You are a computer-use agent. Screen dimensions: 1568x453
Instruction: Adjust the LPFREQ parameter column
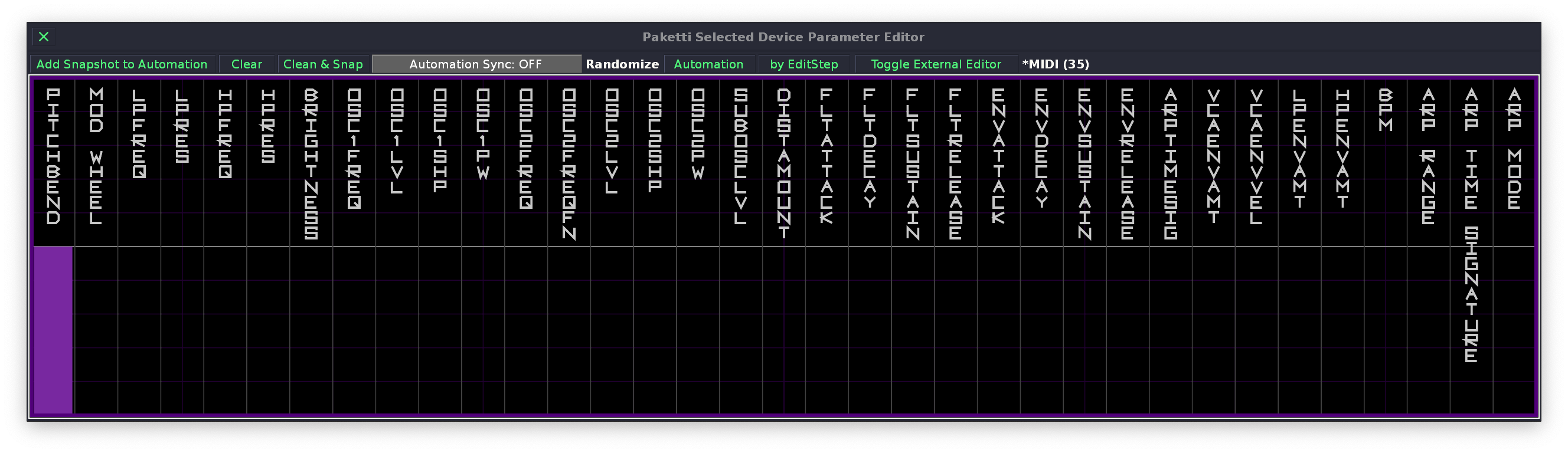pyautogui.click(x=139, y=330)
